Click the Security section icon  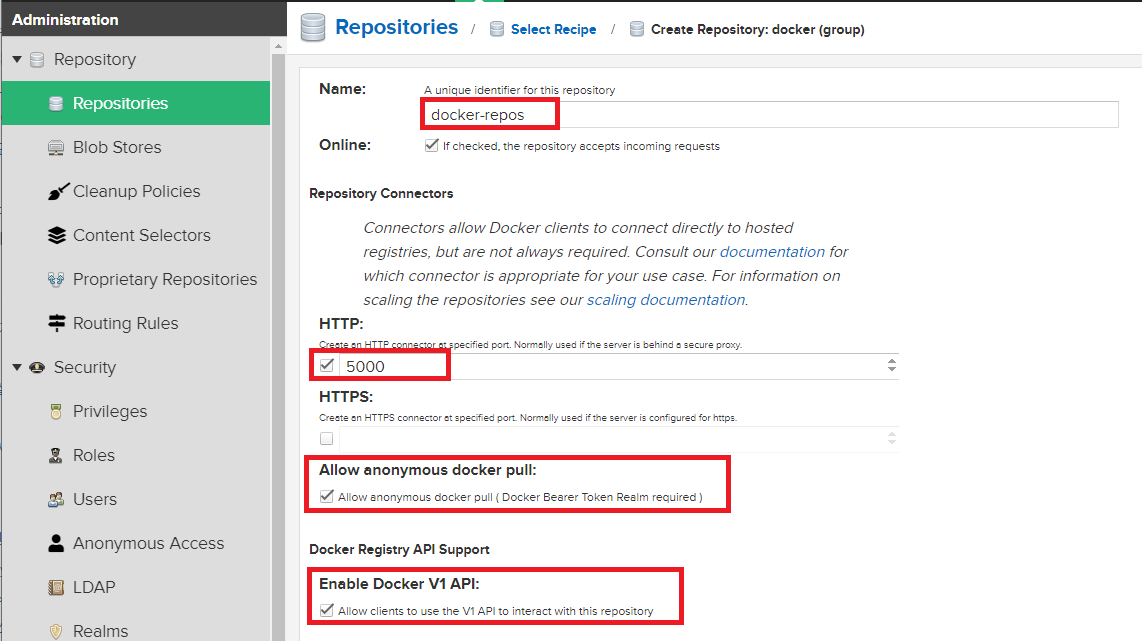coord(37,368)
